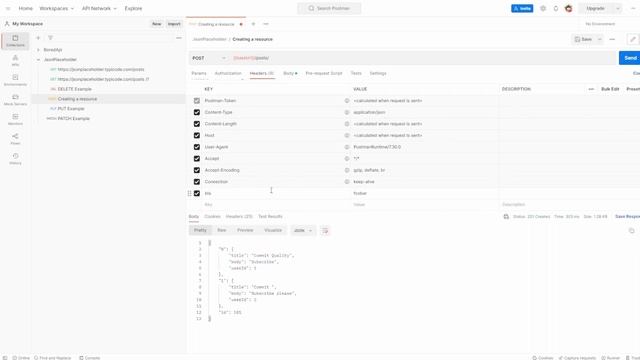Click the Bulk Edit link
The height and width of the screenshot is (360, 640).
(610, 89)
